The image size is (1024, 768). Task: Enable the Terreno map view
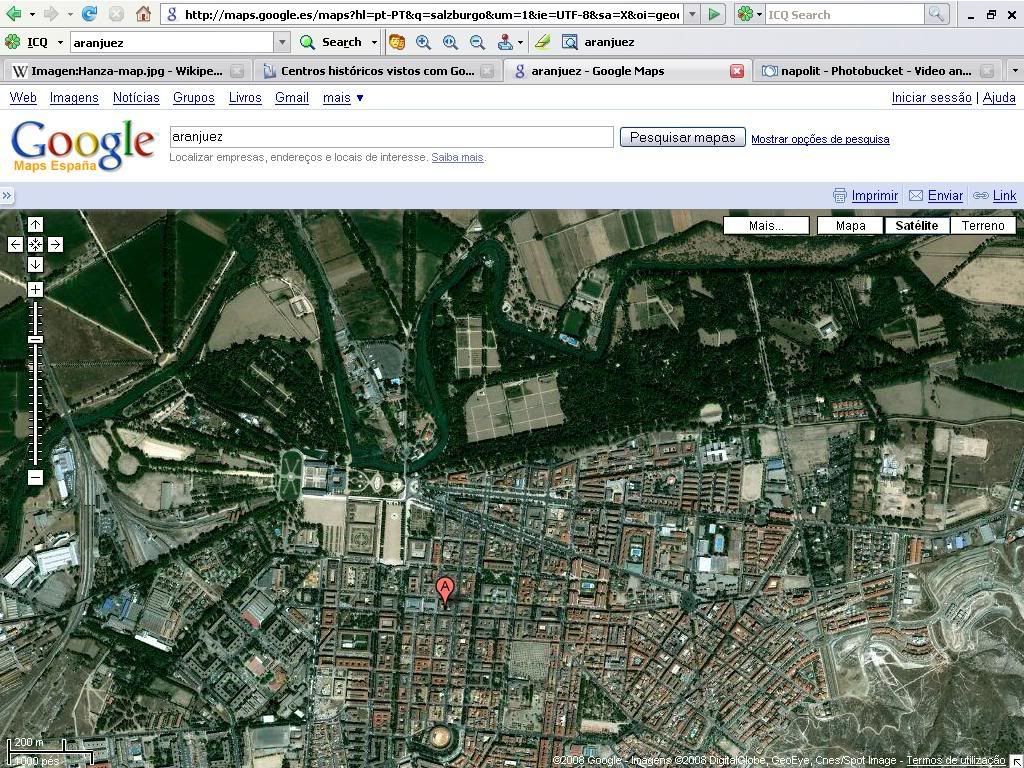click(x=982, y=225)
